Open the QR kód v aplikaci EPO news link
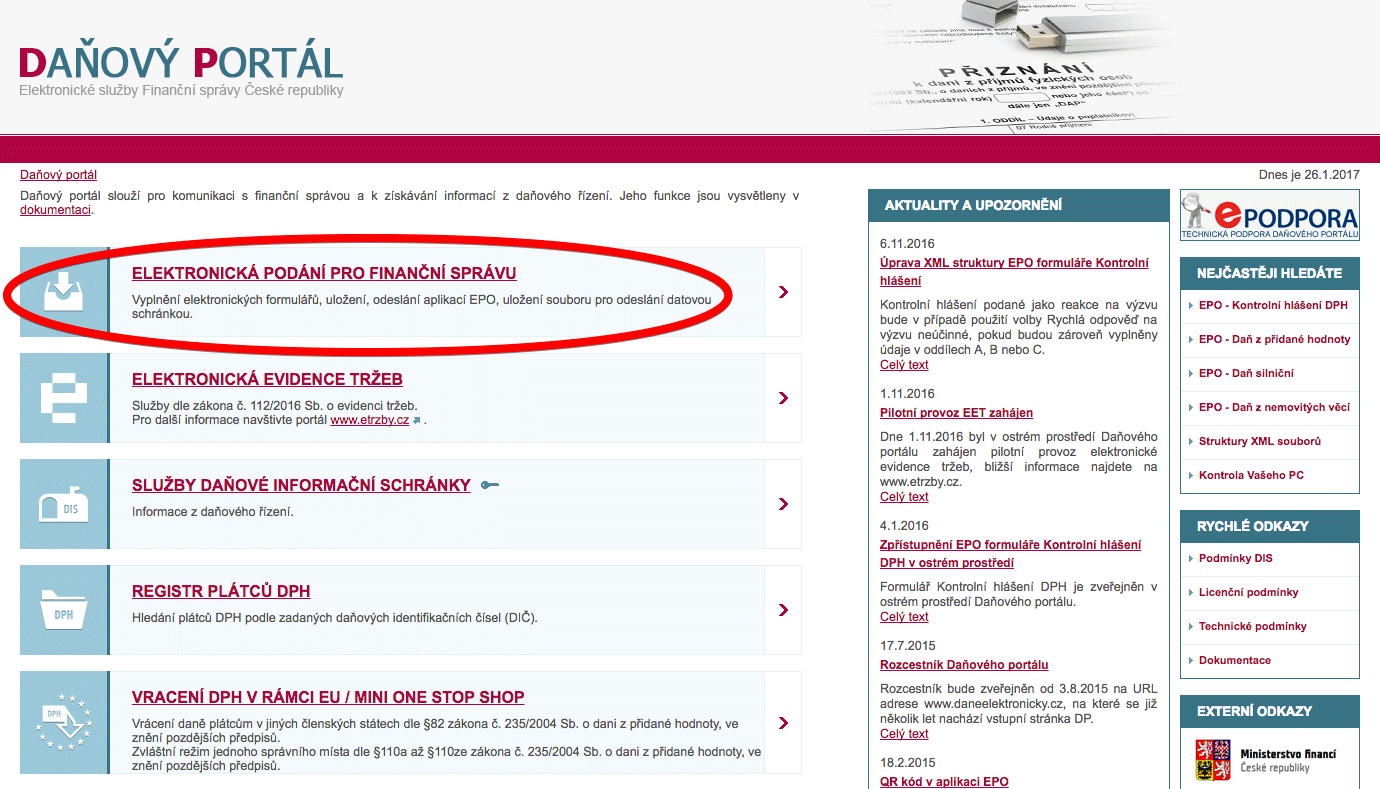 (944, 782)
